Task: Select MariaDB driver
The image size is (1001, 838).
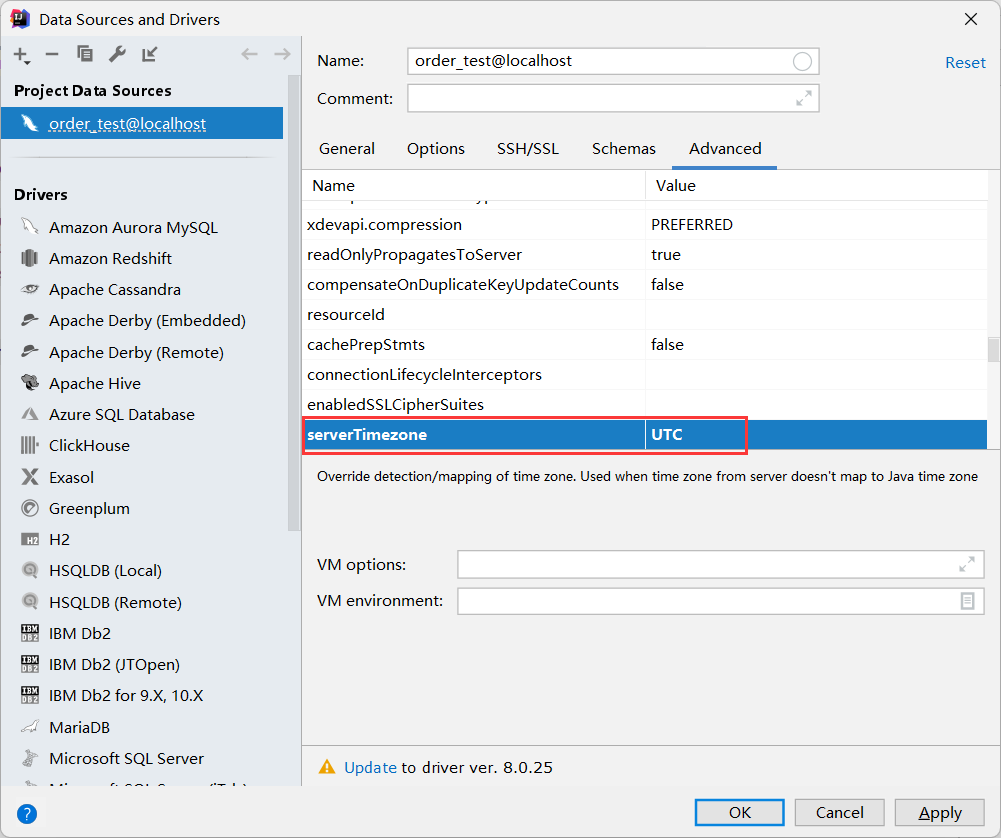Action: pos(79,728)
